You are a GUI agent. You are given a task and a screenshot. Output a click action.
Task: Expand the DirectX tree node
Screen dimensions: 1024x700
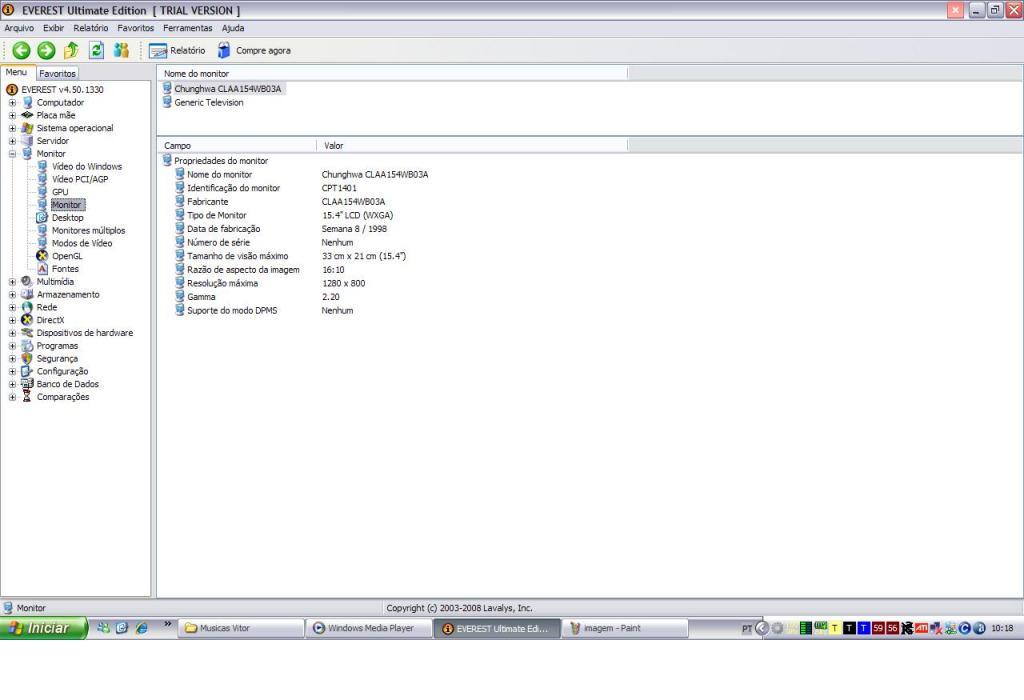tap(12, 321)
